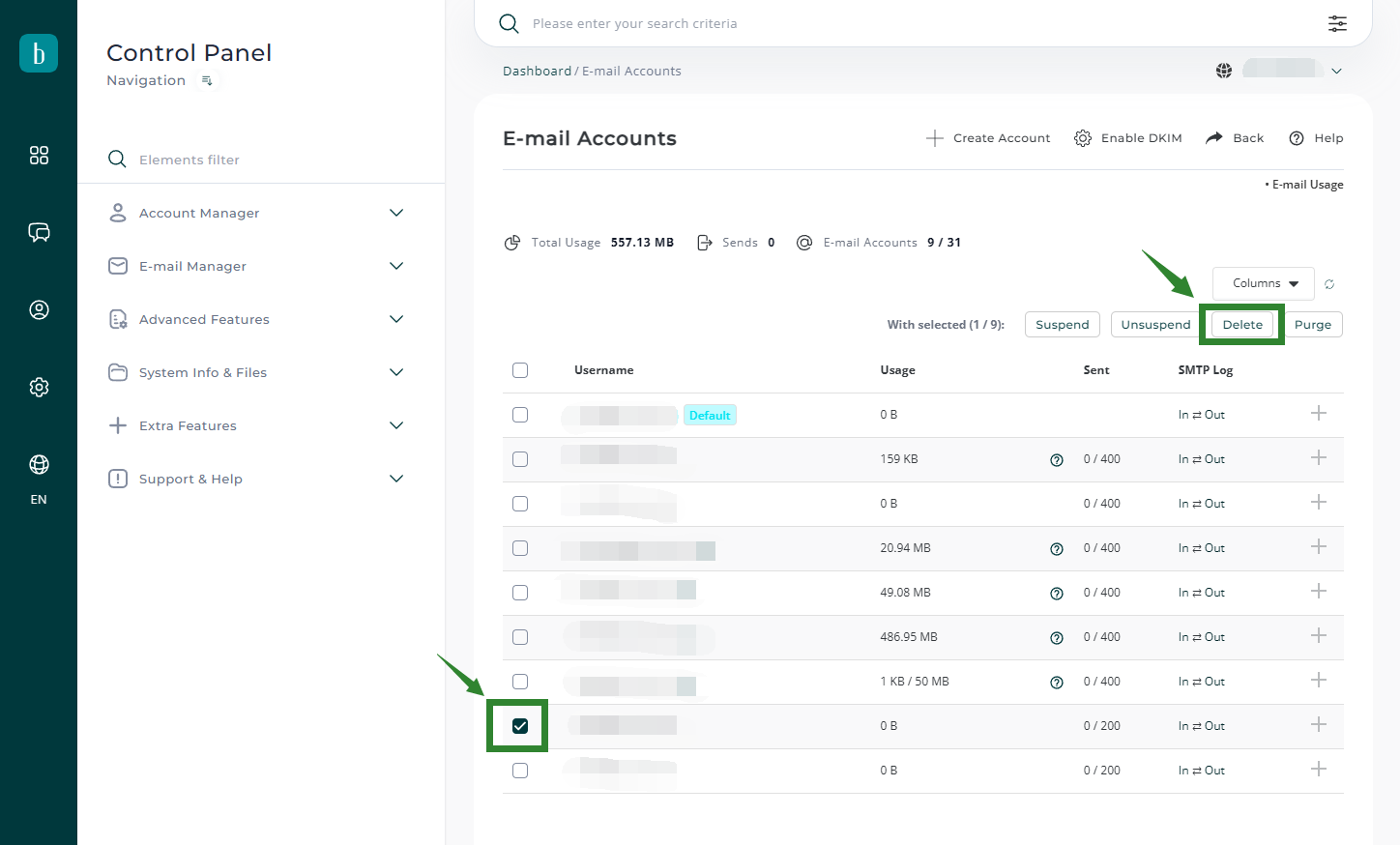
Task: Open the dashboard grid icon in sidebar
Action: pos(39,156)
